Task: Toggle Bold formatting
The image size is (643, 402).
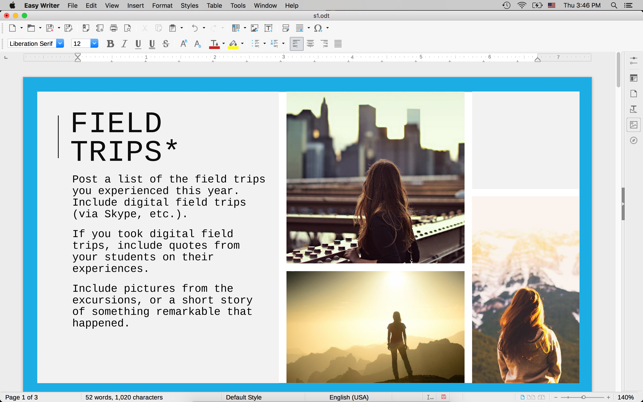Action: coord(110,44)
